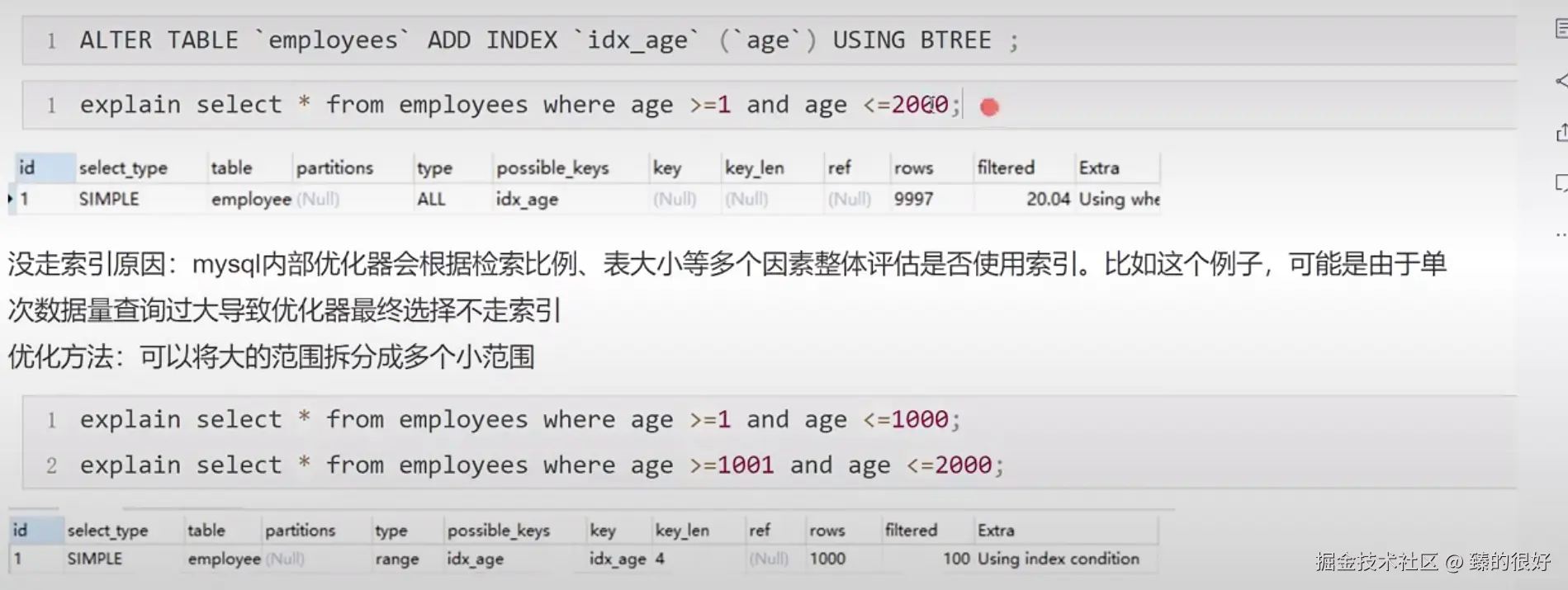
Task: Click the (Null) key_len cell in the ALL-type row
Action: coord(746,199)
